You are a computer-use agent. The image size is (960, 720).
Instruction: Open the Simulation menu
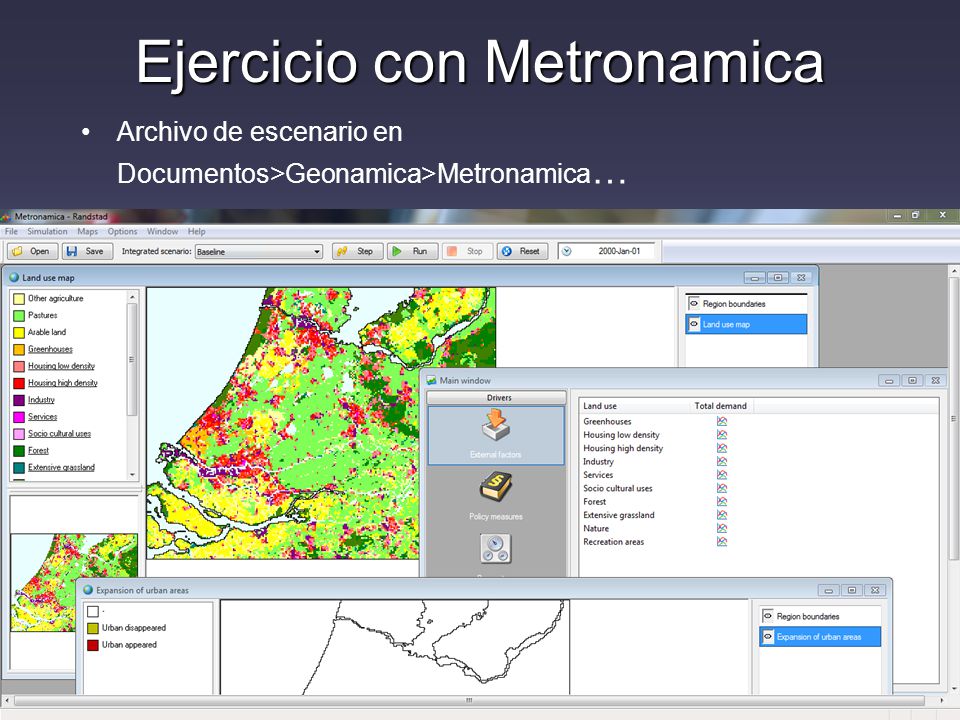pyautogui.click(x=47, y=231)
